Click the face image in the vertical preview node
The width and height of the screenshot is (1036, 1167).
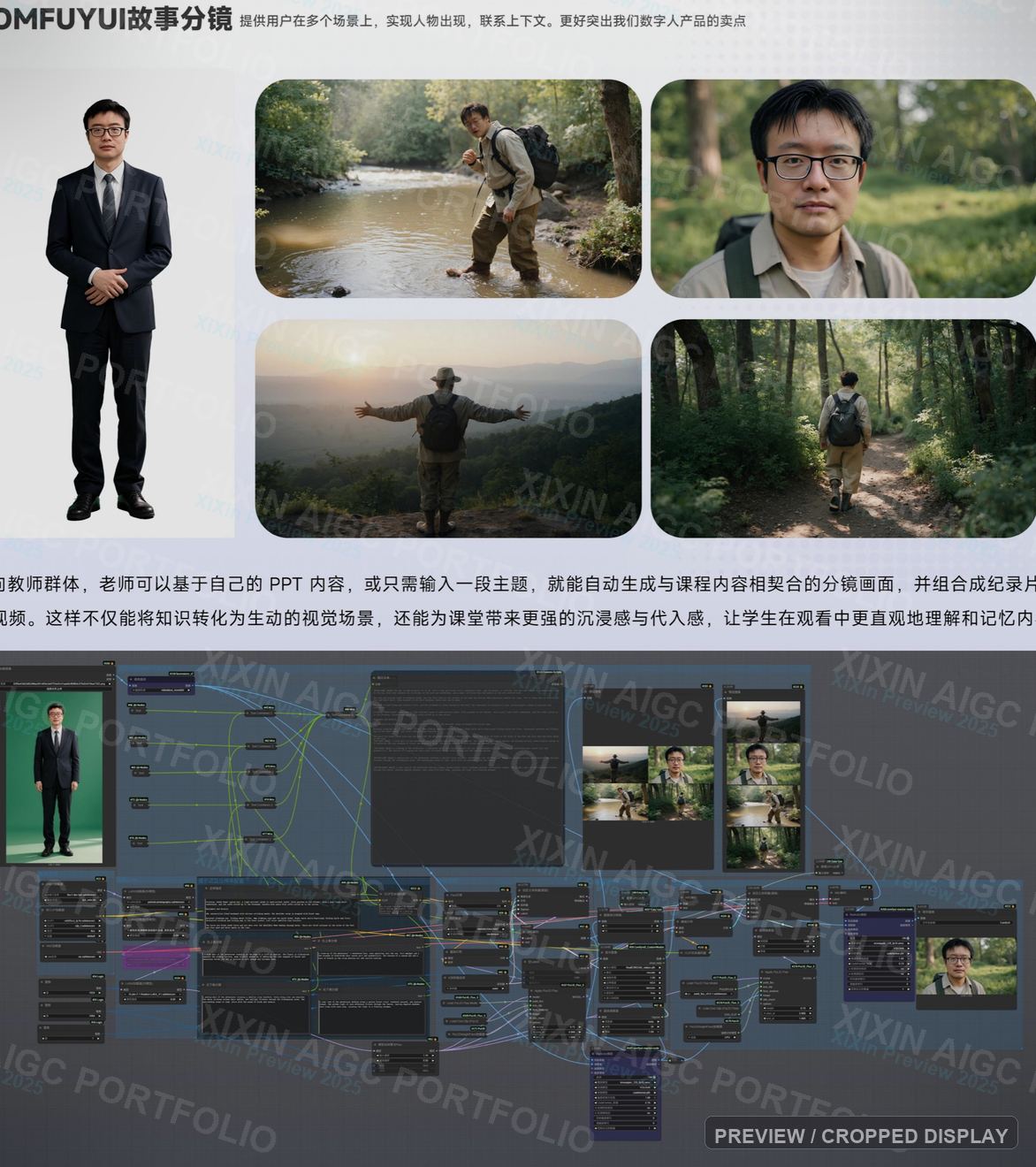click(x=764, y=763)
